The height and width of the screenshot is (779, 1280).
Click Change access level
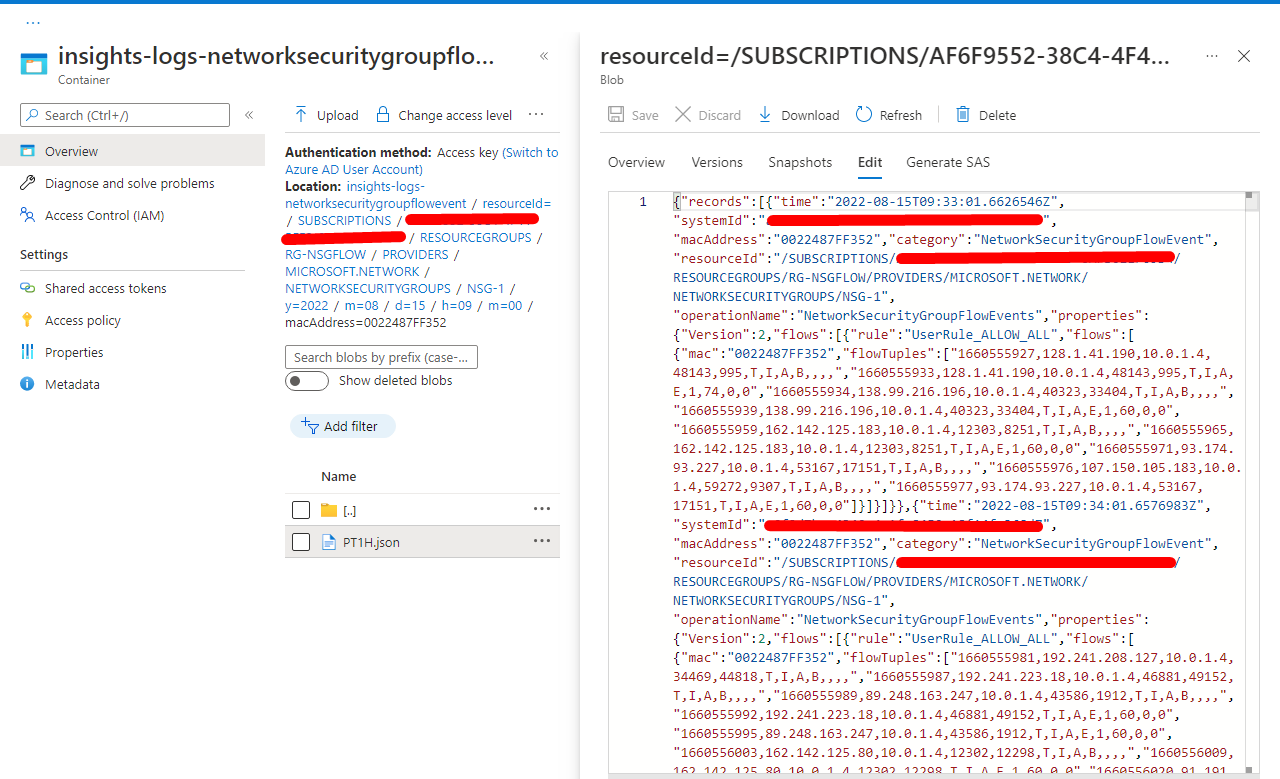[444, 115]
